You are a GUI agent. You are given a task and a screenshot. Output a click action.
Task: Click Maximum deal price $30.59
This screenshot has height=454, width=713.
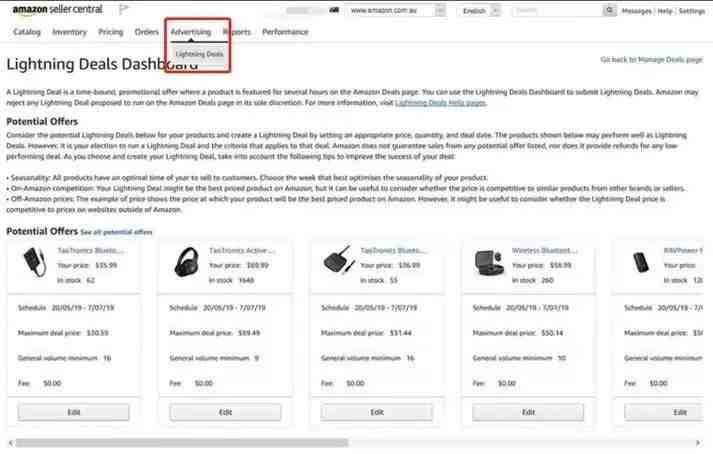63,333
